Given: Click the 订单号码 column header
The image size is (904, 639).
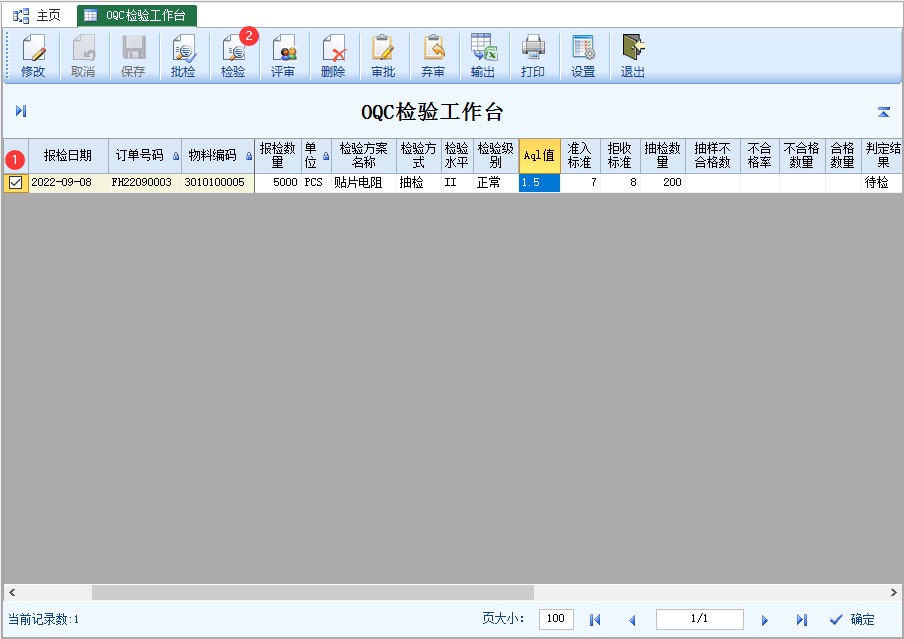Looking at the screenshot, I should (145, 156).
